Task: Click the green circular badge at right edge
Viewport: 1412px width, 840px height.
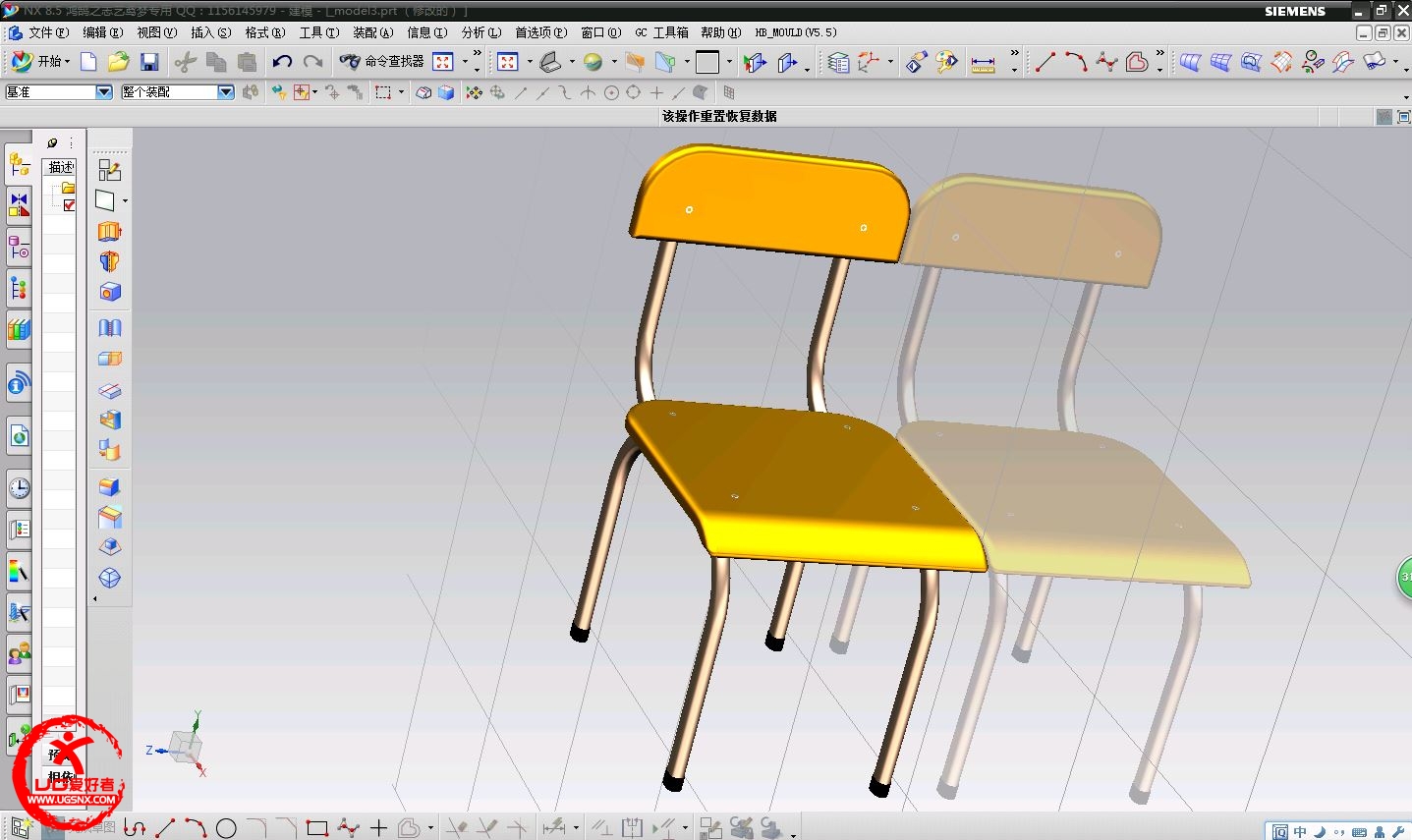Action: point(1405,578)
